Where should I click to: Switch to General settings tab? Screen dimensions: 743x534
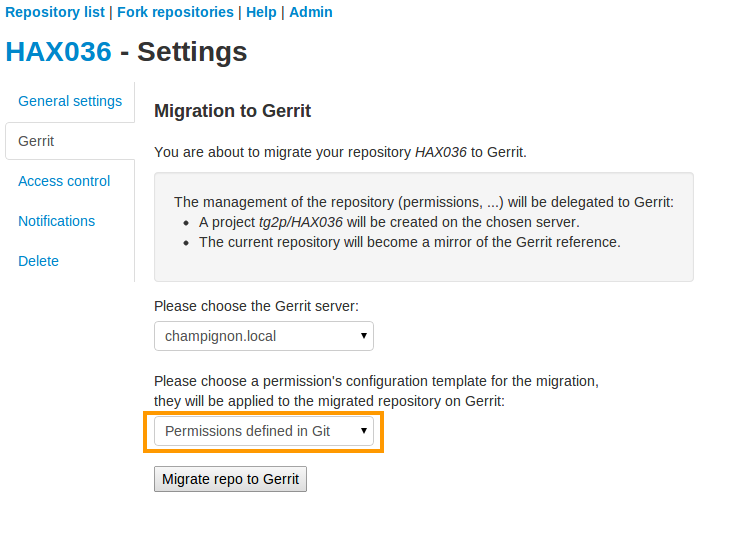pos(70,101)
